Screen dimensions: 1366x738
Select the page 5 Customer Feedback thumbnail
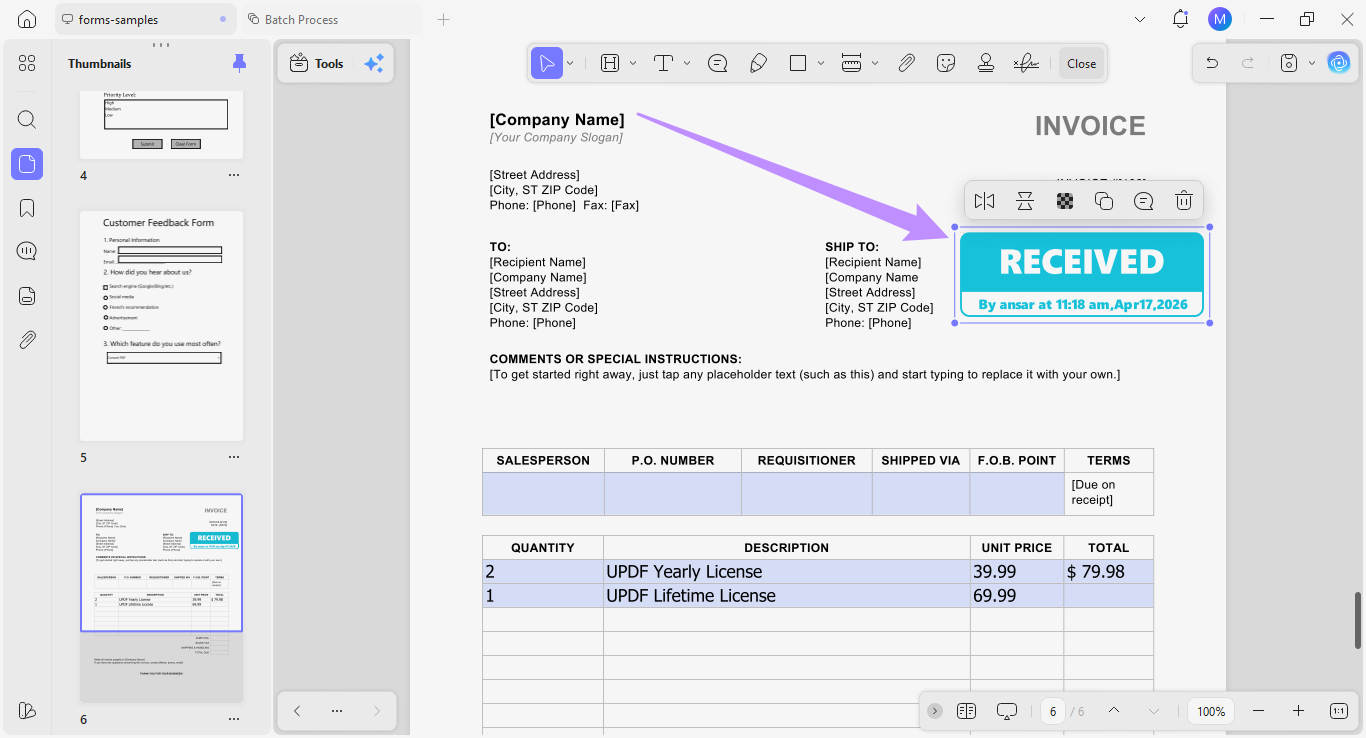coord(161,326)
